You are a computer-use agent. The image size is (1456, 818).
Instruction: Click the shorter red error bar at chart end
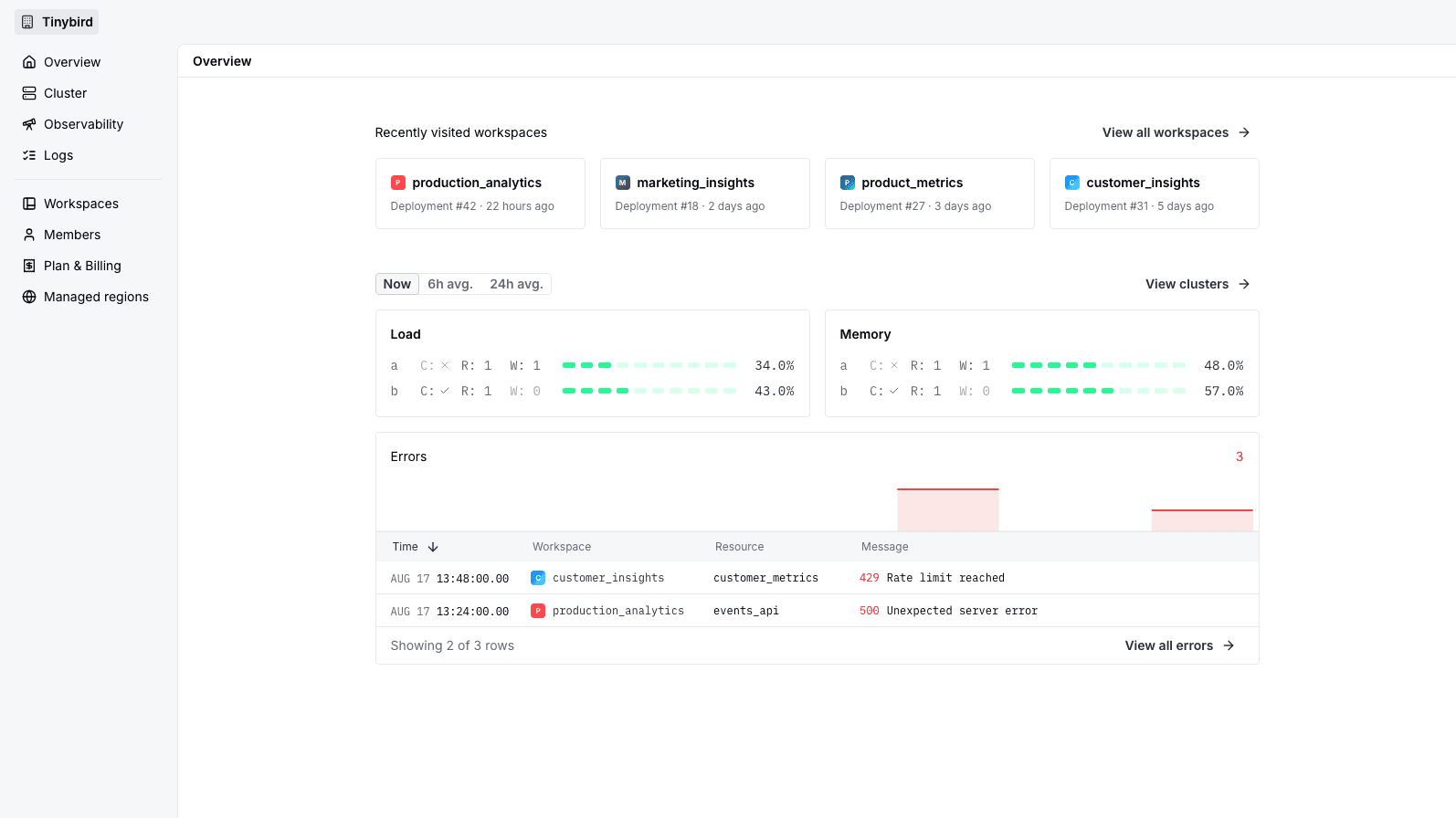point(1202,520)
